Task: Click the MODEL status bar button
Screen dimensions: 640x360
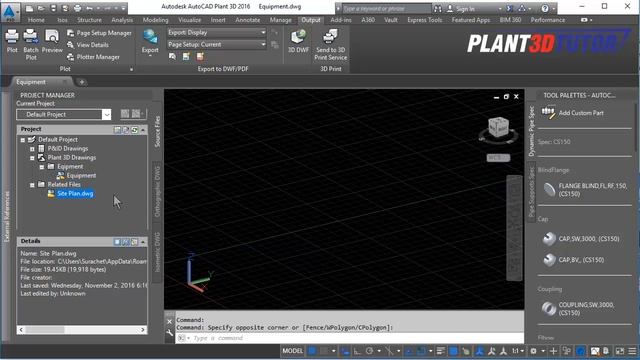Action: tap(293, 351)
